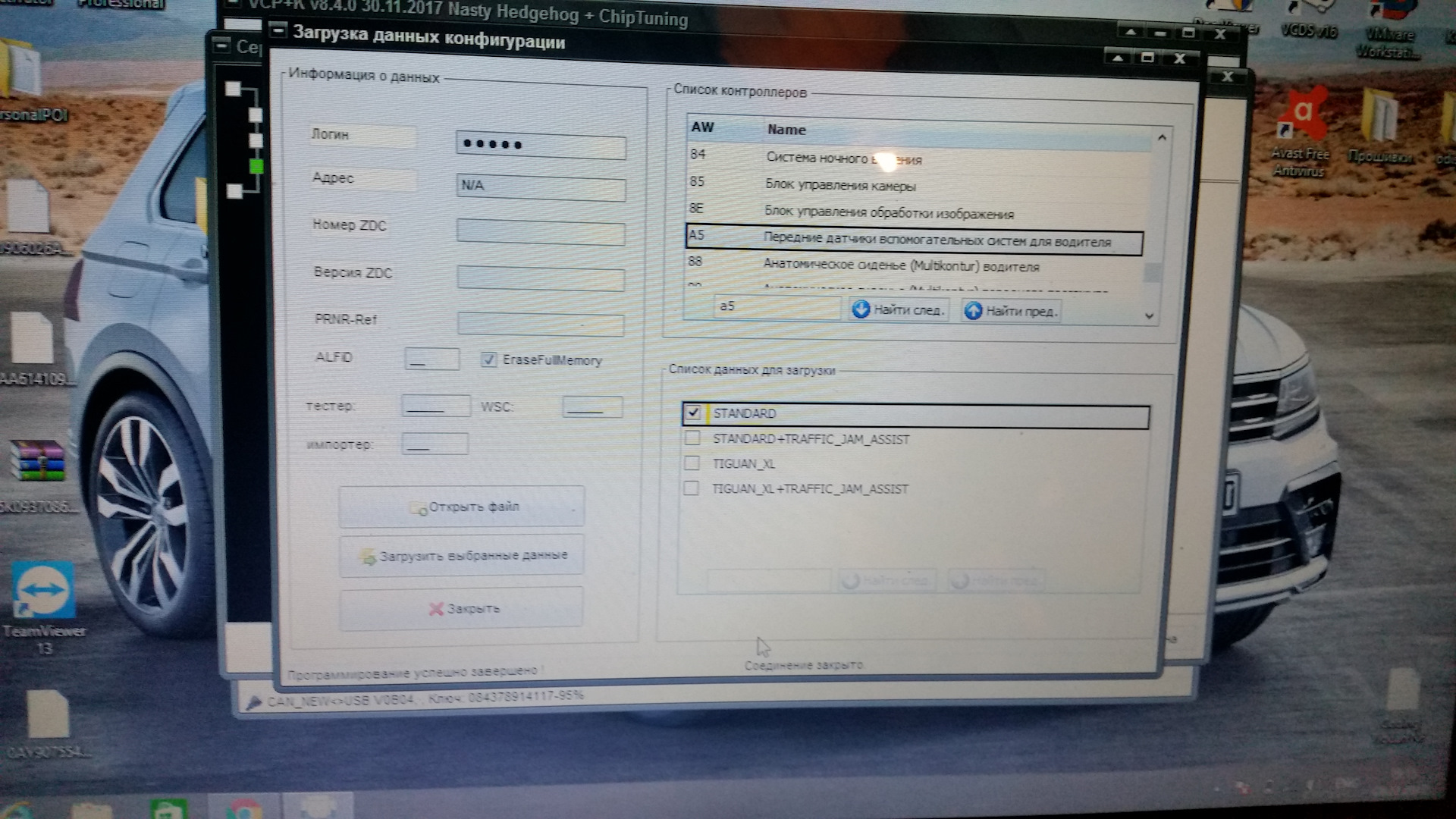Click the green node in the left tree
The image size is (1456, 819).
click(x=256, y=166)
